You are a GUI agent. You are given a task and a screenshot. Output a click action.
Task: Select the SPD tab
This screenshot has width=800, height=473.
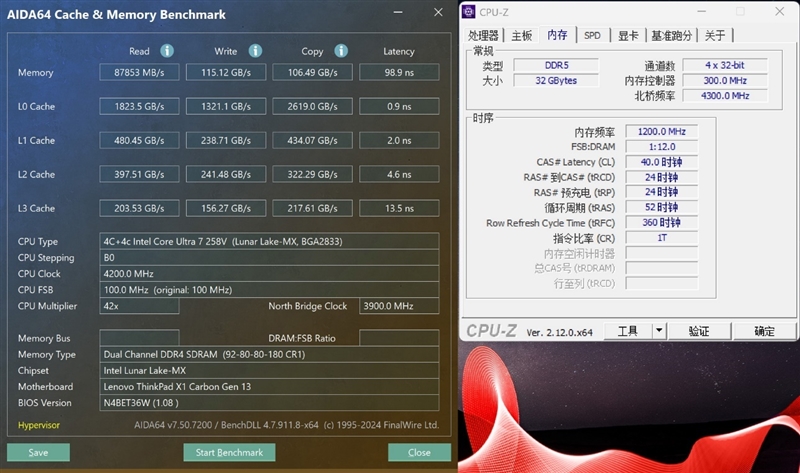pos(592,35)
